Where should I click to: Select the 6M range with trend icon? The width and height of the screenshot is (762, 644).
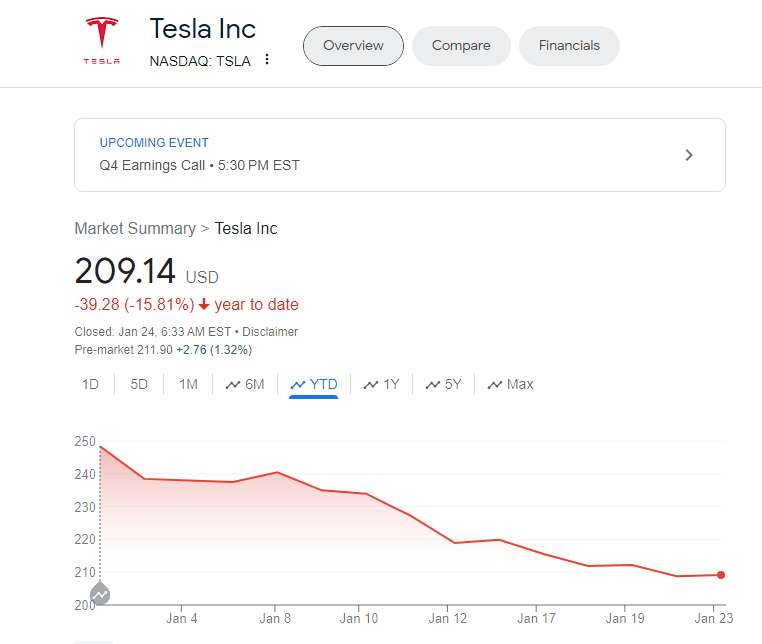pyautogui.click(x=245, y=384)
